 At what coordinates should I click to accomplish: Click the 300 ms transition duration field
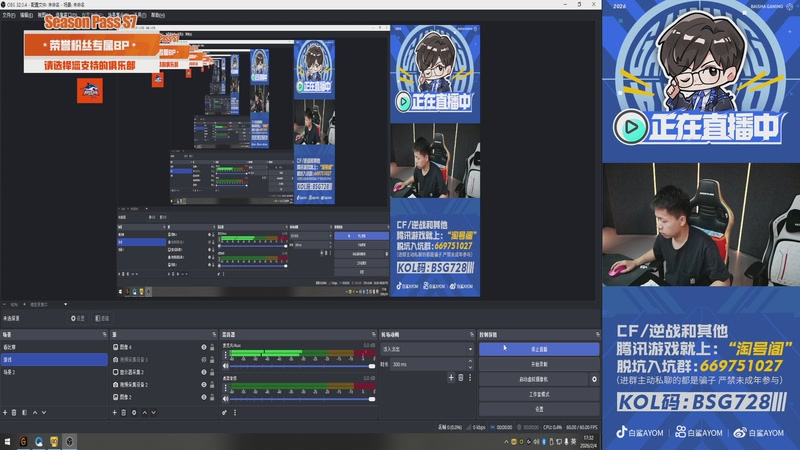pyautogui.click(x=429, y=364)
